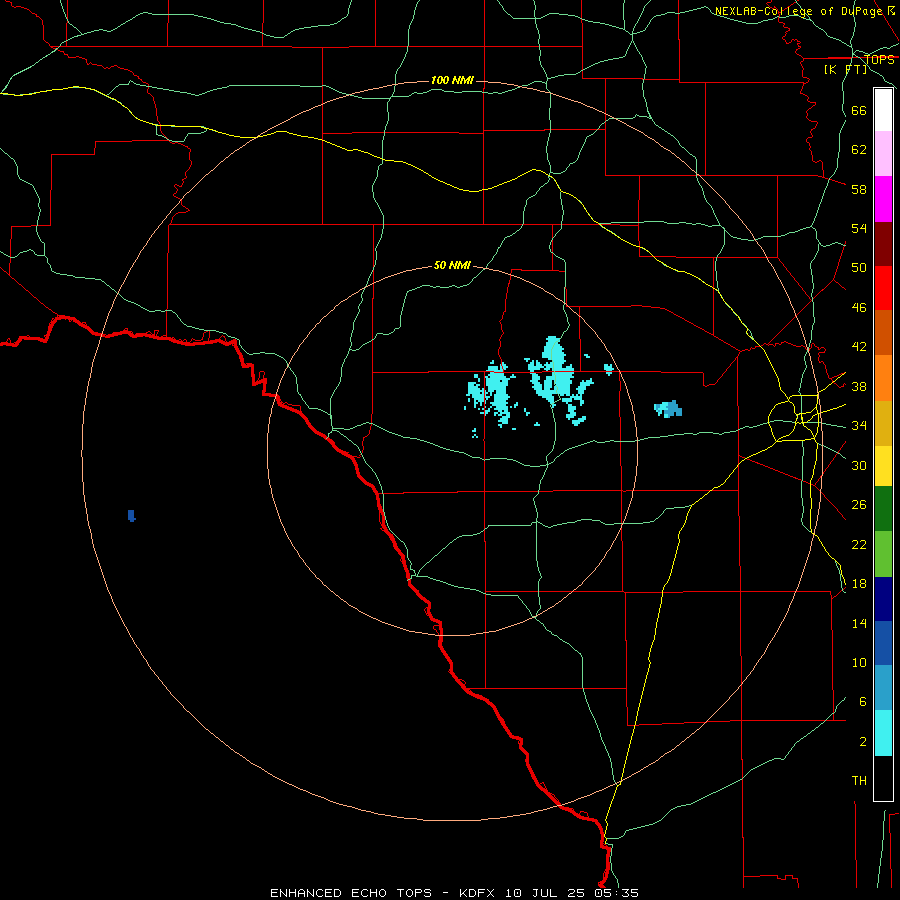This screenshot has height=900, width=900.
Task: Click the legend value "22"
Action: tap(859, 544)
